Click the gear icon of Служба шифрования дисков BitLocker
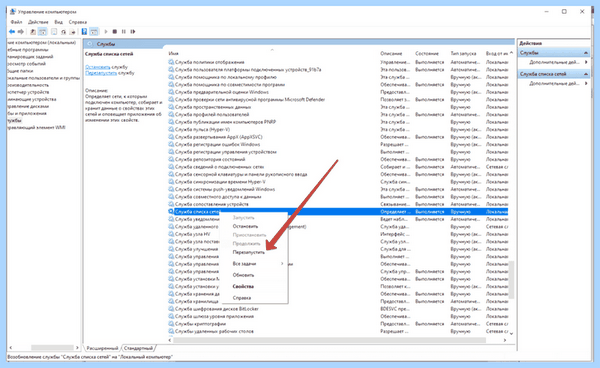This screenshot has height=368, width=600. pos(171,309)
